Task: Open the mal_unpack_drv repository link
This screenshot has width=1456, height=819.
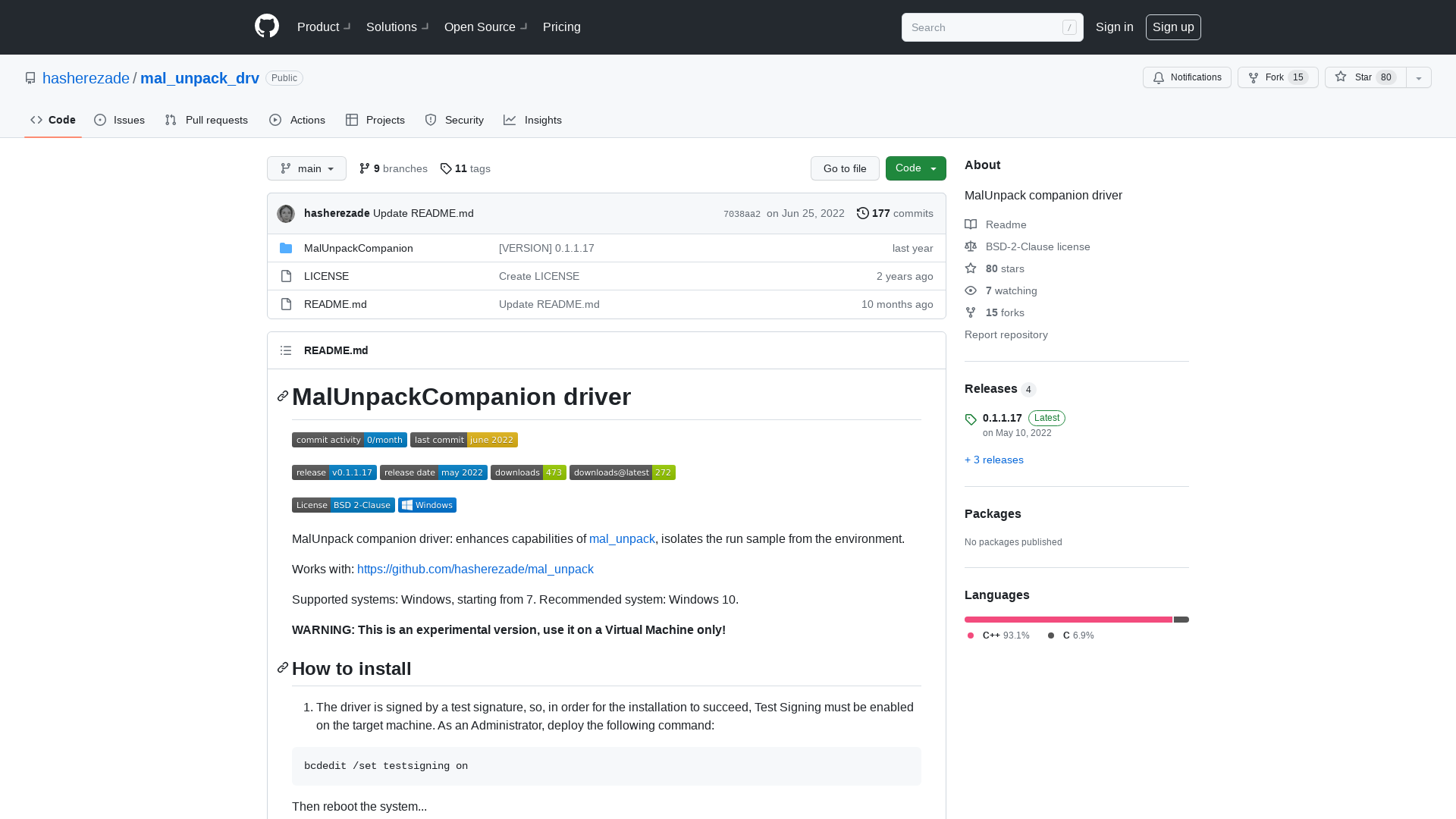Action: [x=199, y=78]
